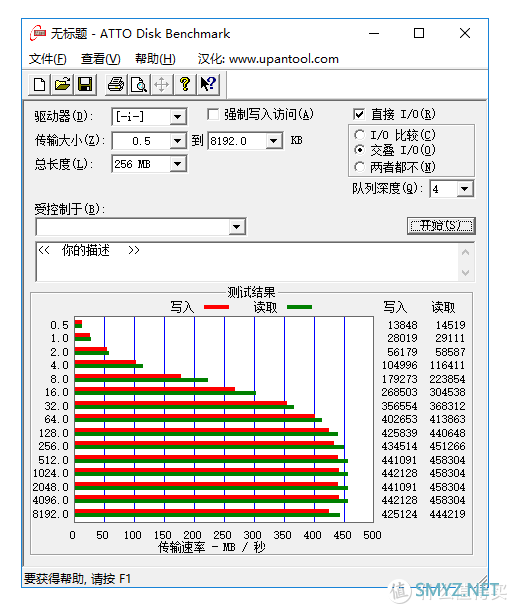Expand the Drive selection dropdown
This screenshot has height=609, width=512.
tap(178, 117)
